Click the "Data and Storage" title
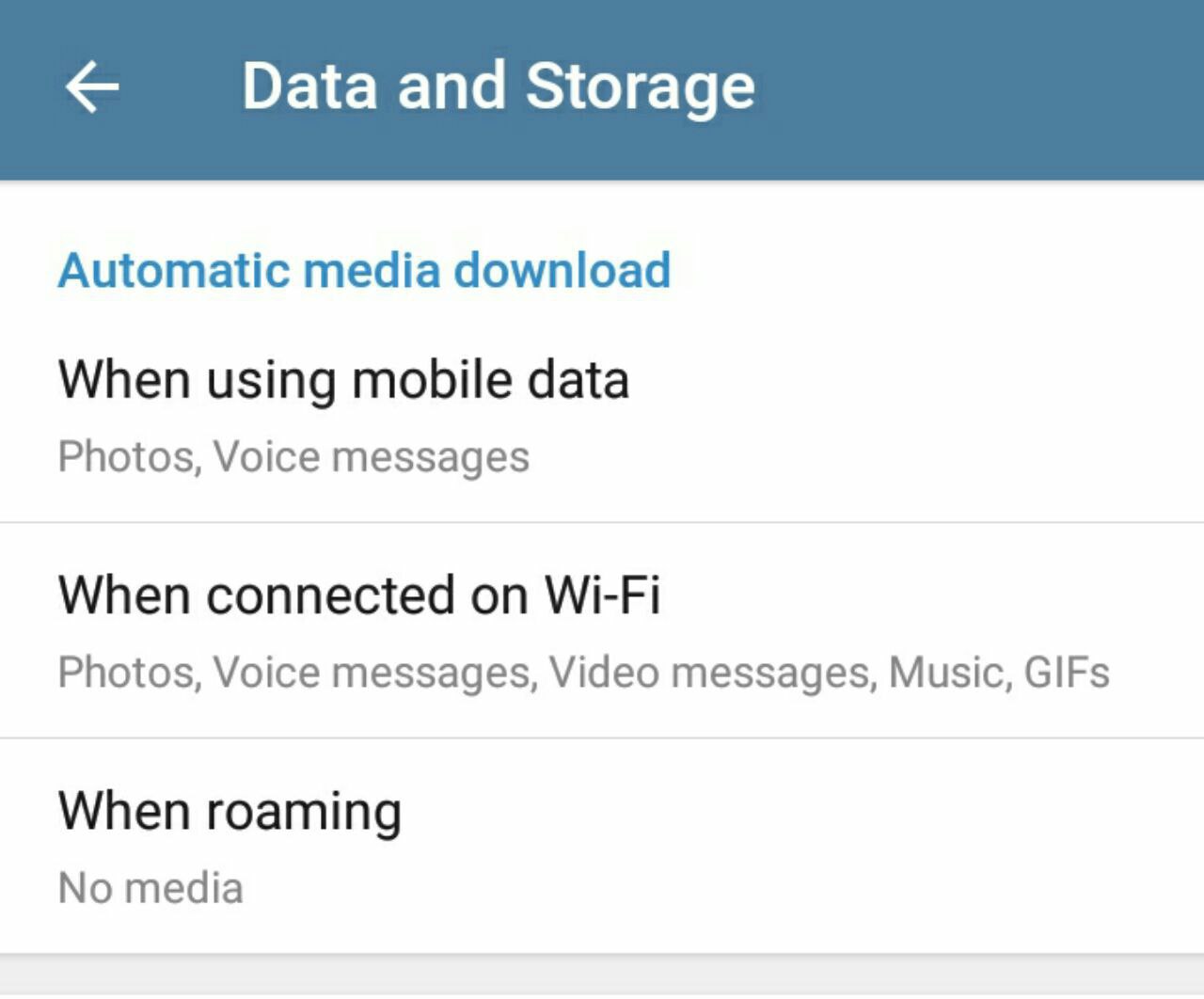 pos(498,87)
